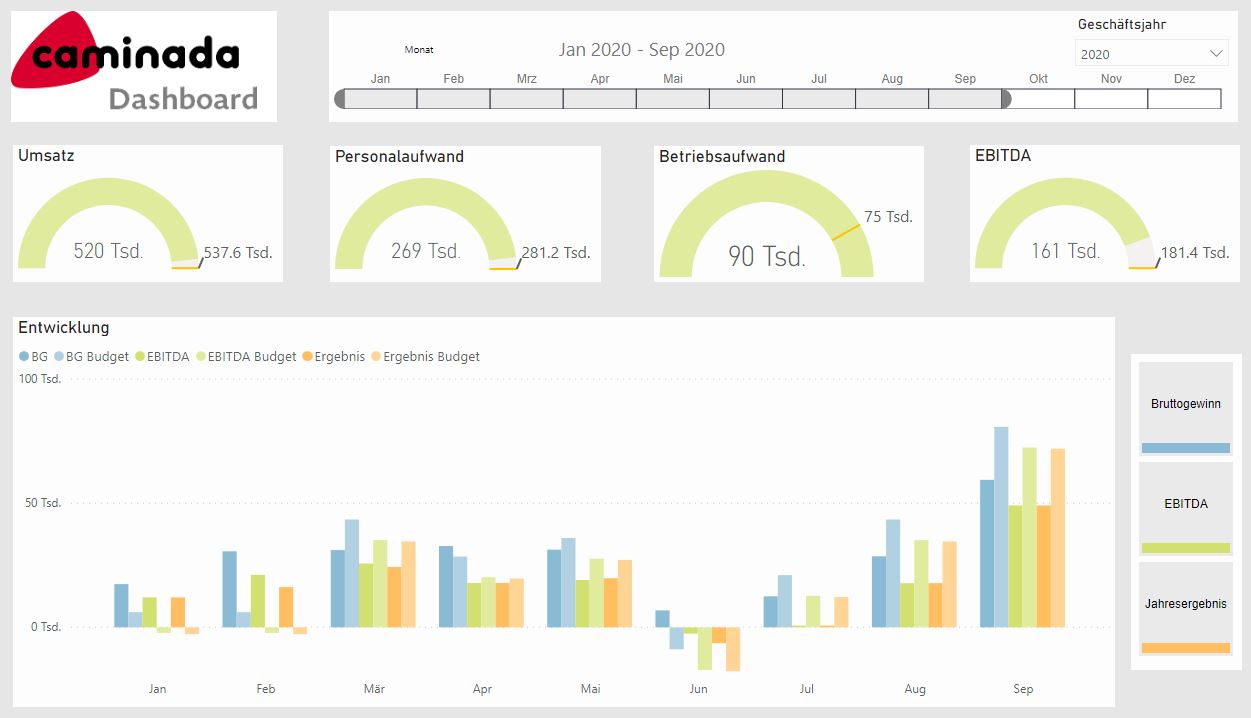Click the Caminada Dashboard logo

pyautogui.click(x=143, y=66)
